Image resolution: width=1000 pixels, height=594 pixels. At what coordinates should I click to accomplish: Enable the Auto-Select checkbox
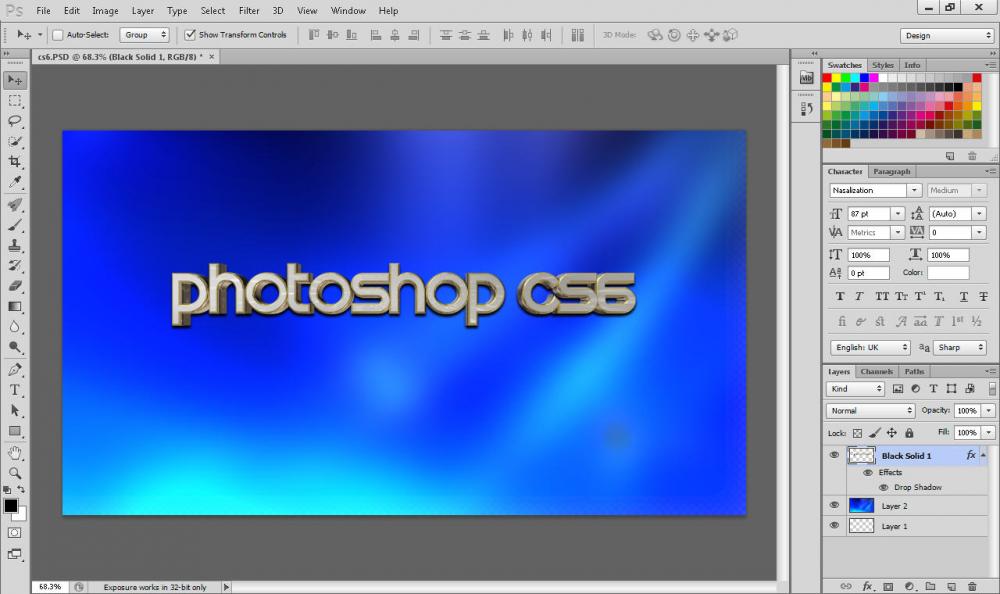(58, 35)
